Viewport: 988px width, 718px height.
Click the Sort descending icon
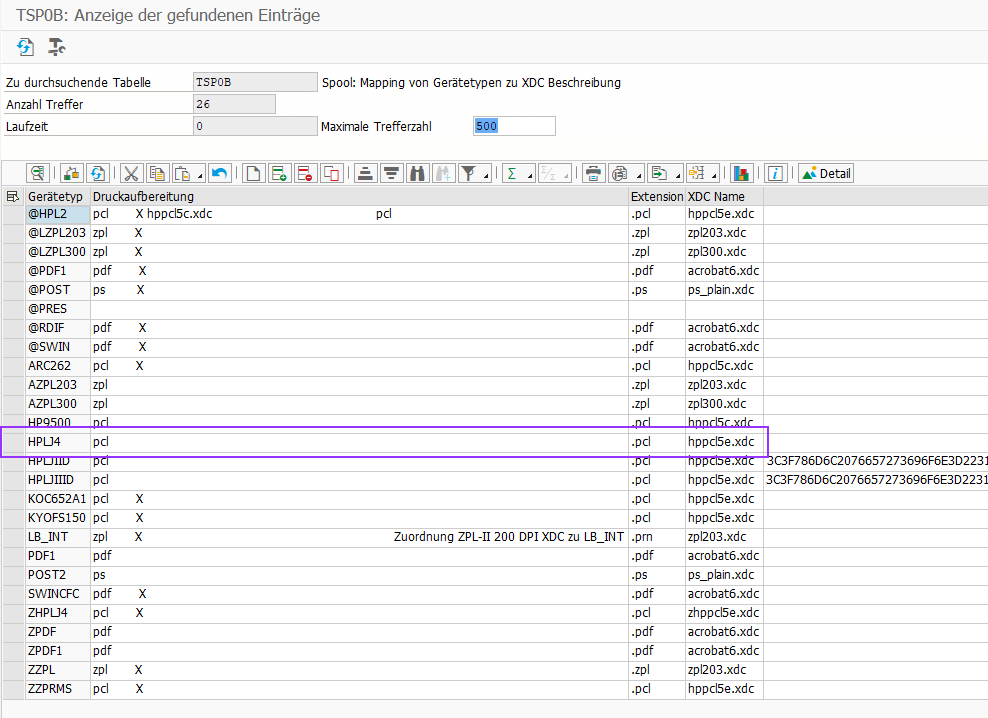click(x=391, y=173)
